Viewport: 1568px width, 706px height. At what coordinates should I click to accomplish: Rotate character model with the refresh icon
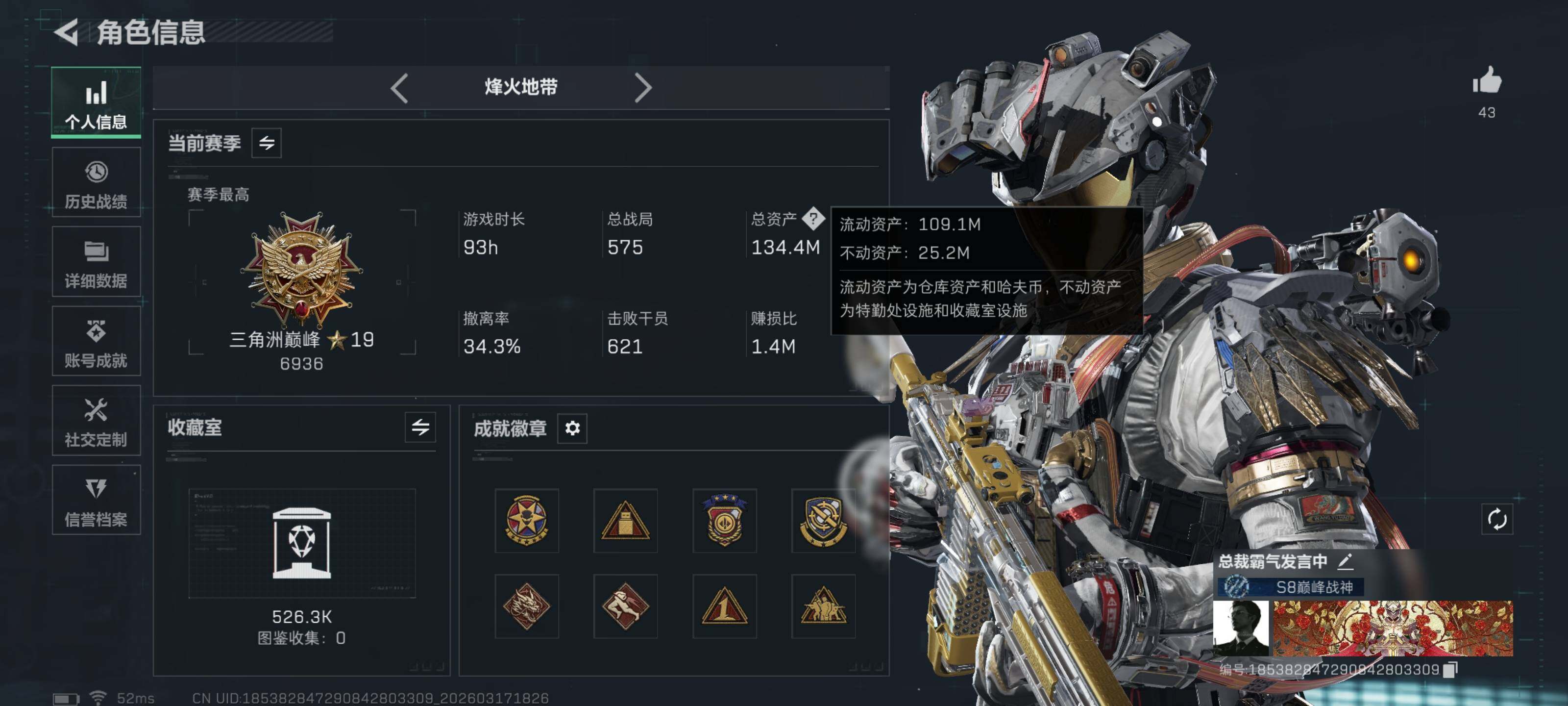1497,520
